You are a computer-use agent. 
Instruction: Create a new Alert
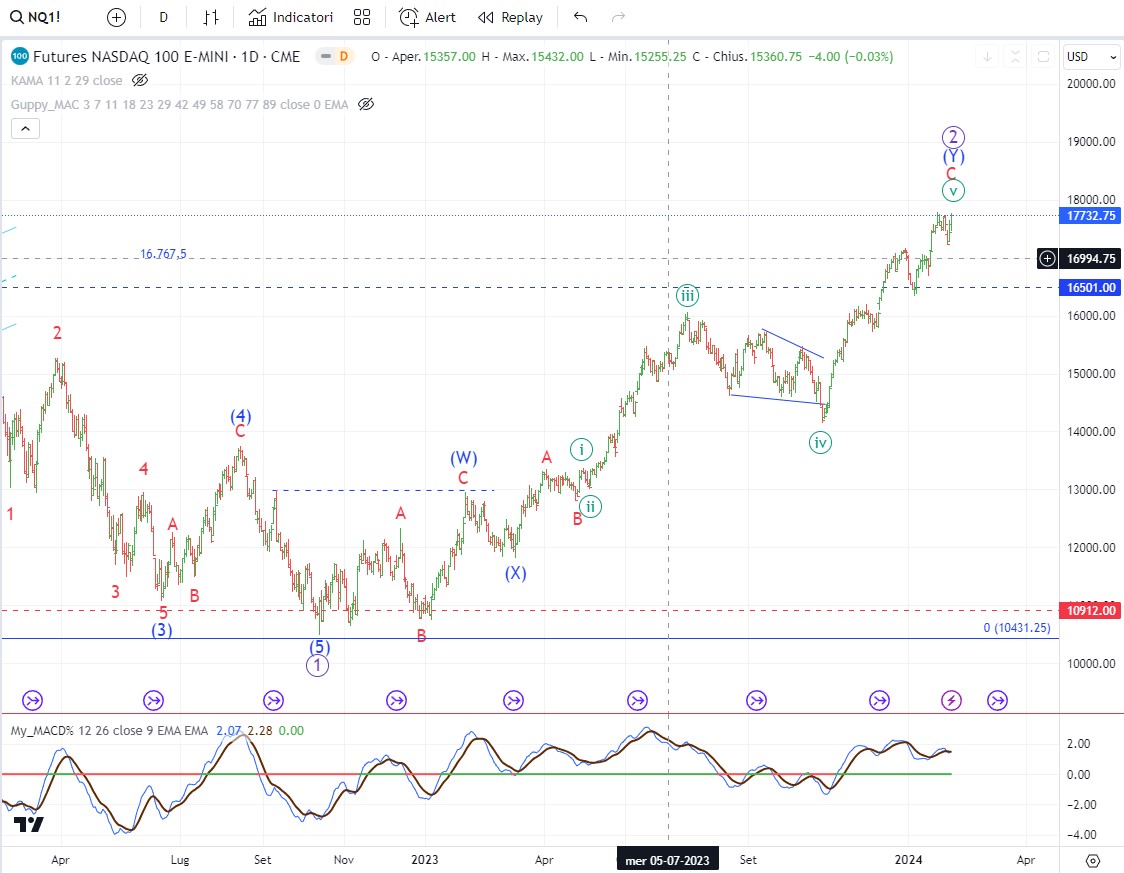(x=427, y=17)
